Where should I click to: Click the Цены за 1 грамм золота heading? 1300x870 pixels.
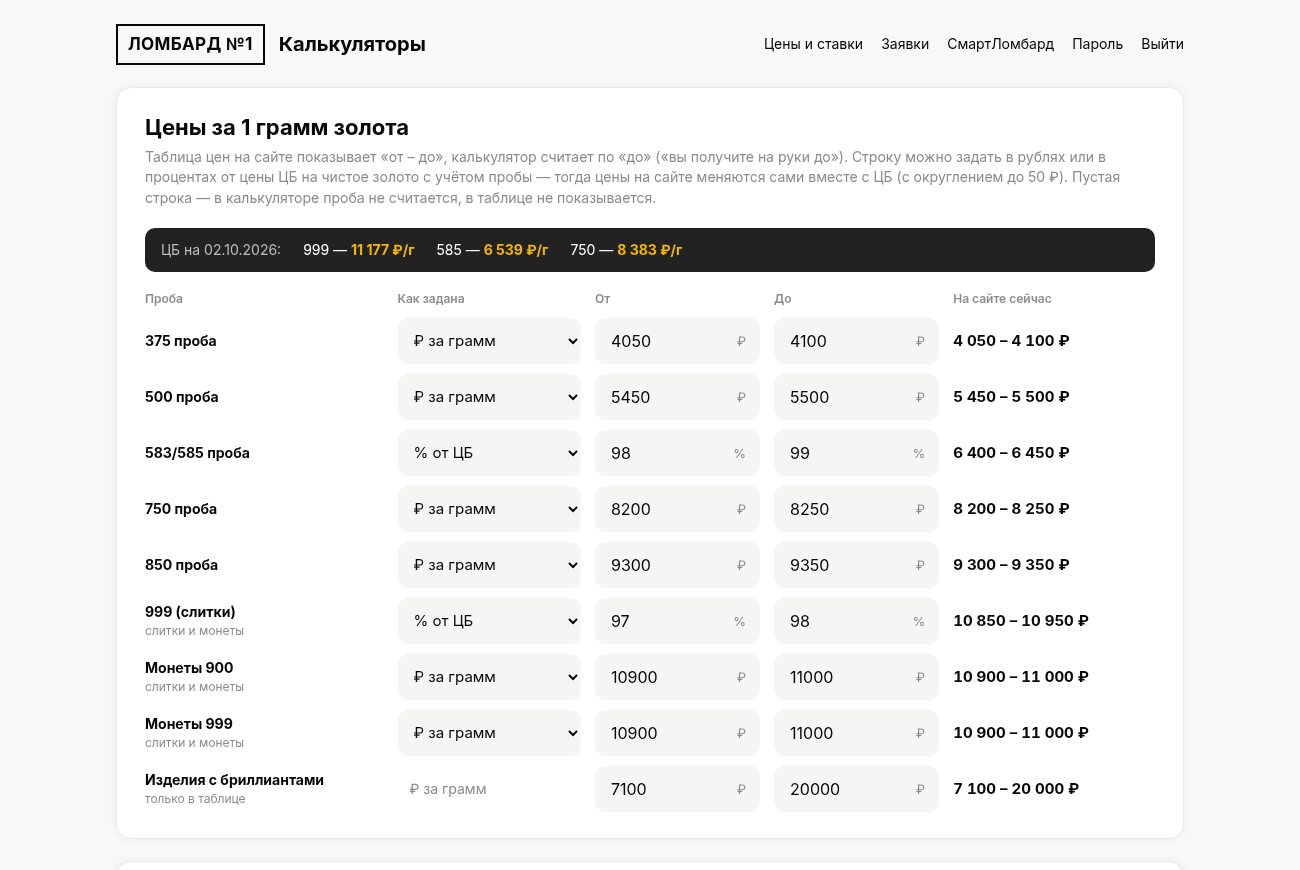277,128
